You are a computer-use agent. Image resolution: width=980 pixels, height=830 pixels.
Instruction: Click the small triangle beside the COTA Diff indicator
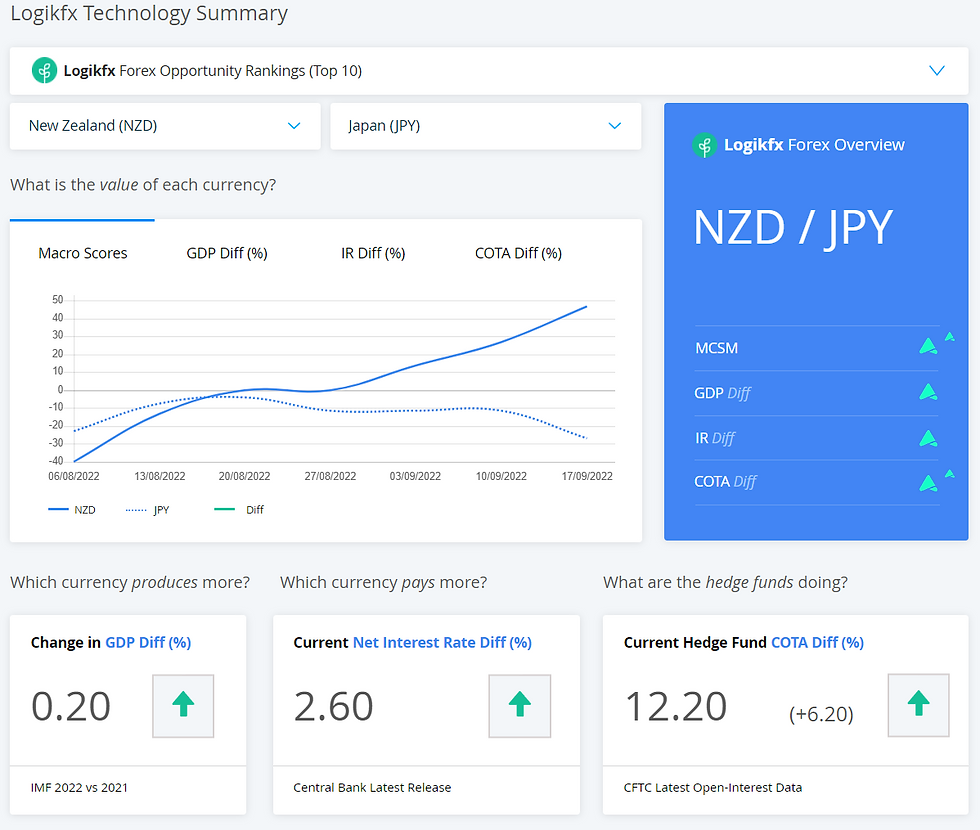click(950, 474)
